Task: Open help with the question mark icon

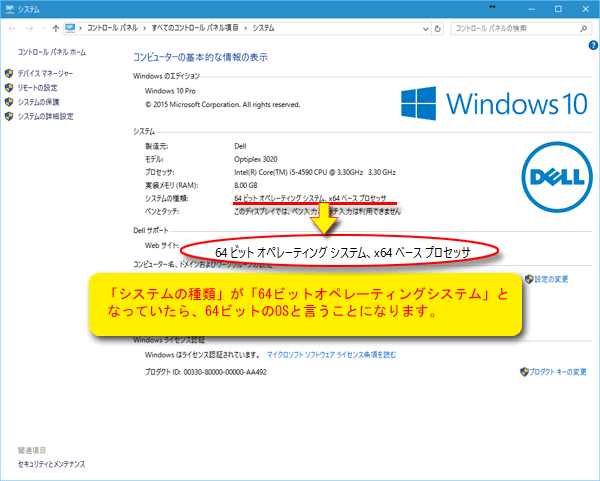Action: (593, 45)
